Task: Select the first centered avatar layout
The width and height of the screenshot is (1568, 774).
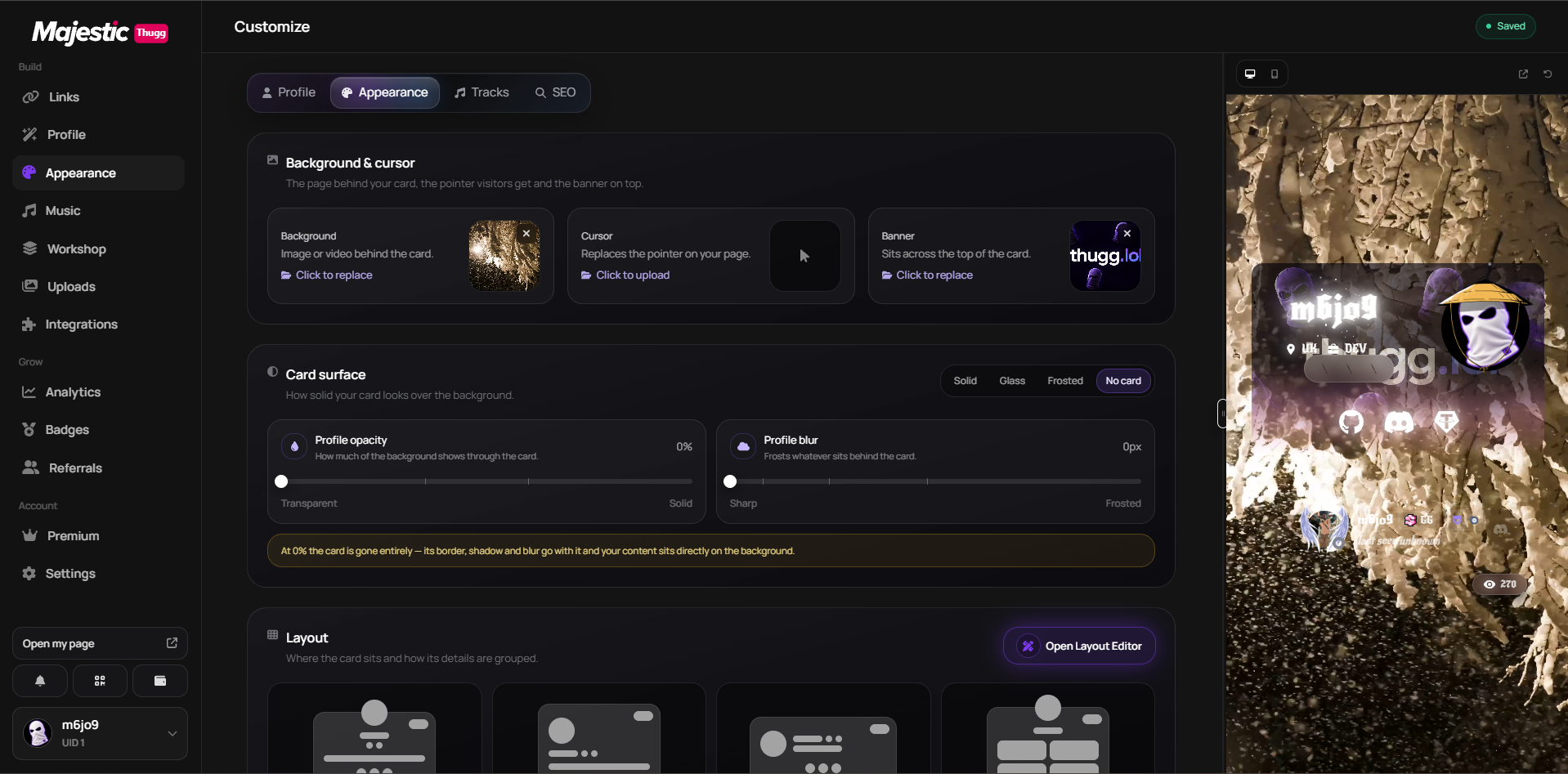Action: [x=374, y=729]
